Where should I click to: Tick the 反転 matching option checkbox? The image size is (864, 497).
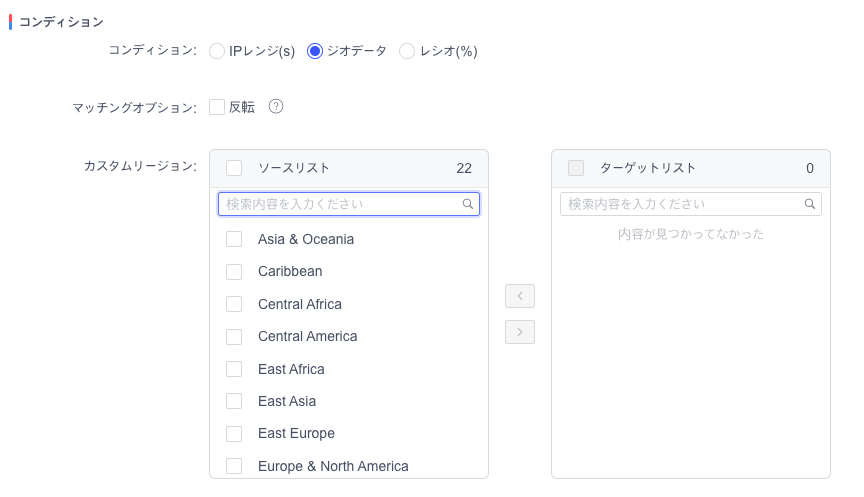[x=217, y=107]
